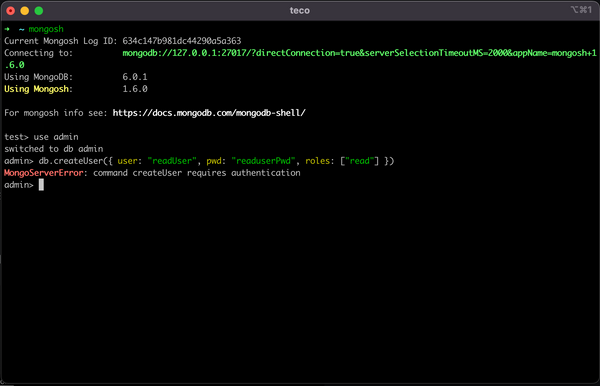Close the teco terminal window

pos(11,11)
